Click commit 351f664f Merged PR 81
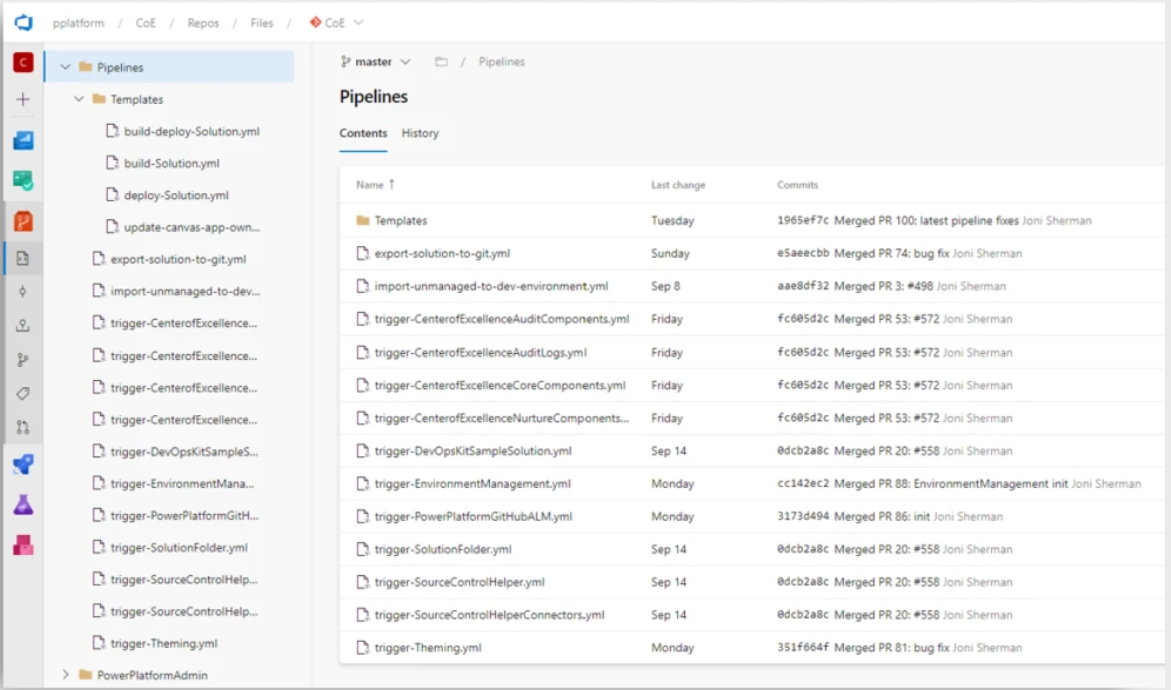The width and height of the screenshot is (1171, 690). pos(863,647)
